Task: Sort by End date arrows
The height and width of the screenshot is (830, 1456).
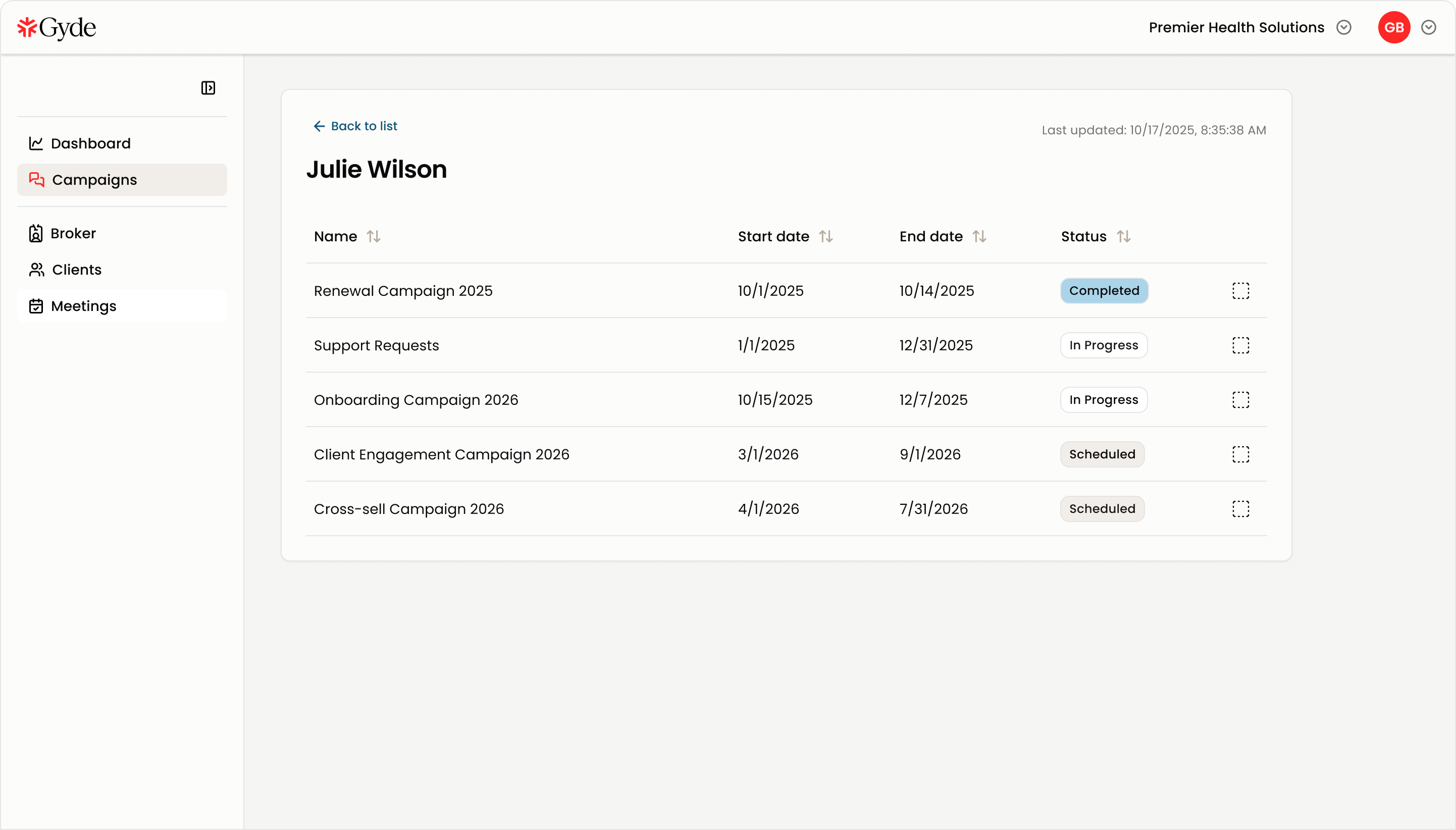Action: 979,236
